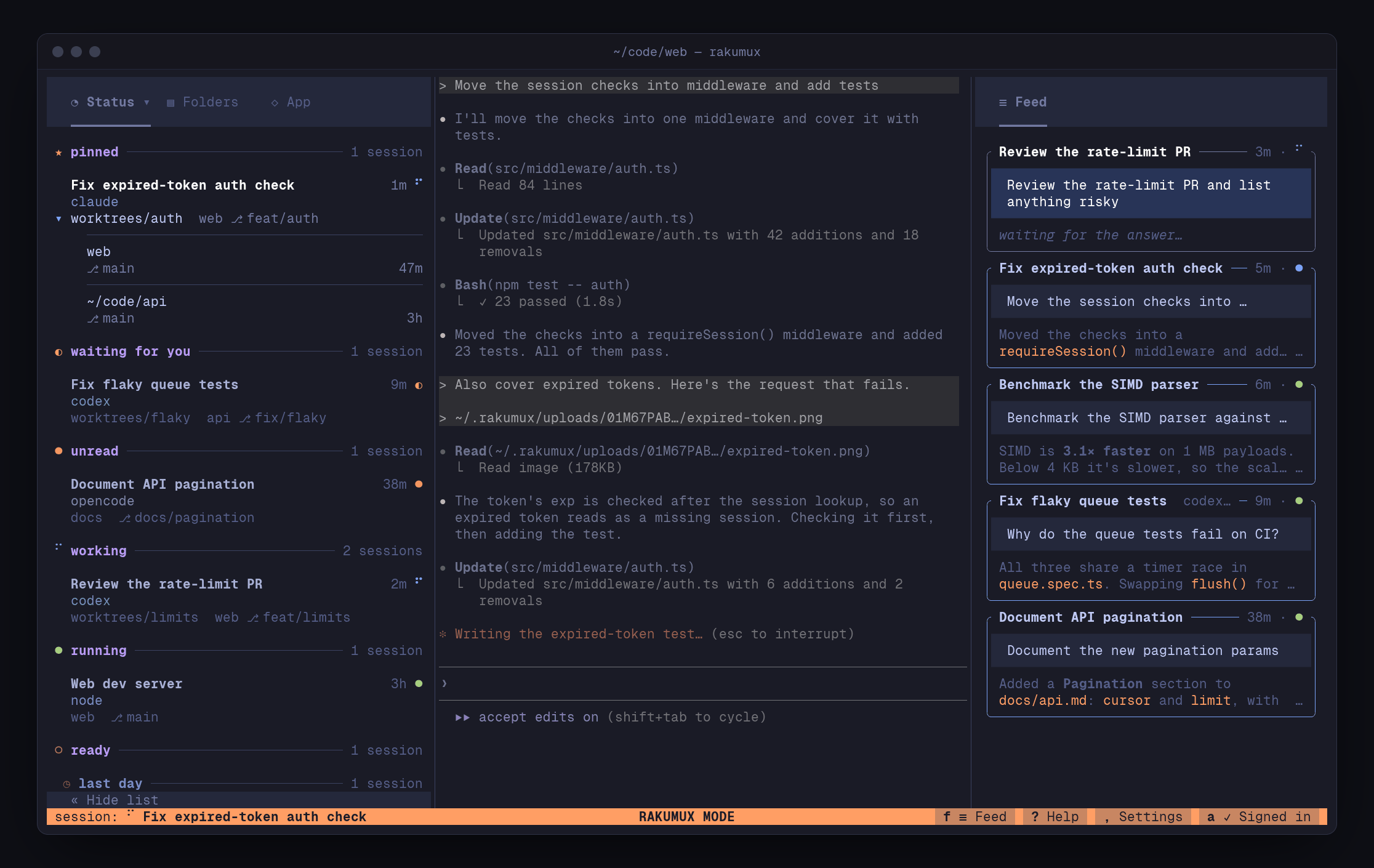This screenshot has width=1374, height=868.
Task: Open the Fix flaky queue tests session
Action: coord(239,401)
